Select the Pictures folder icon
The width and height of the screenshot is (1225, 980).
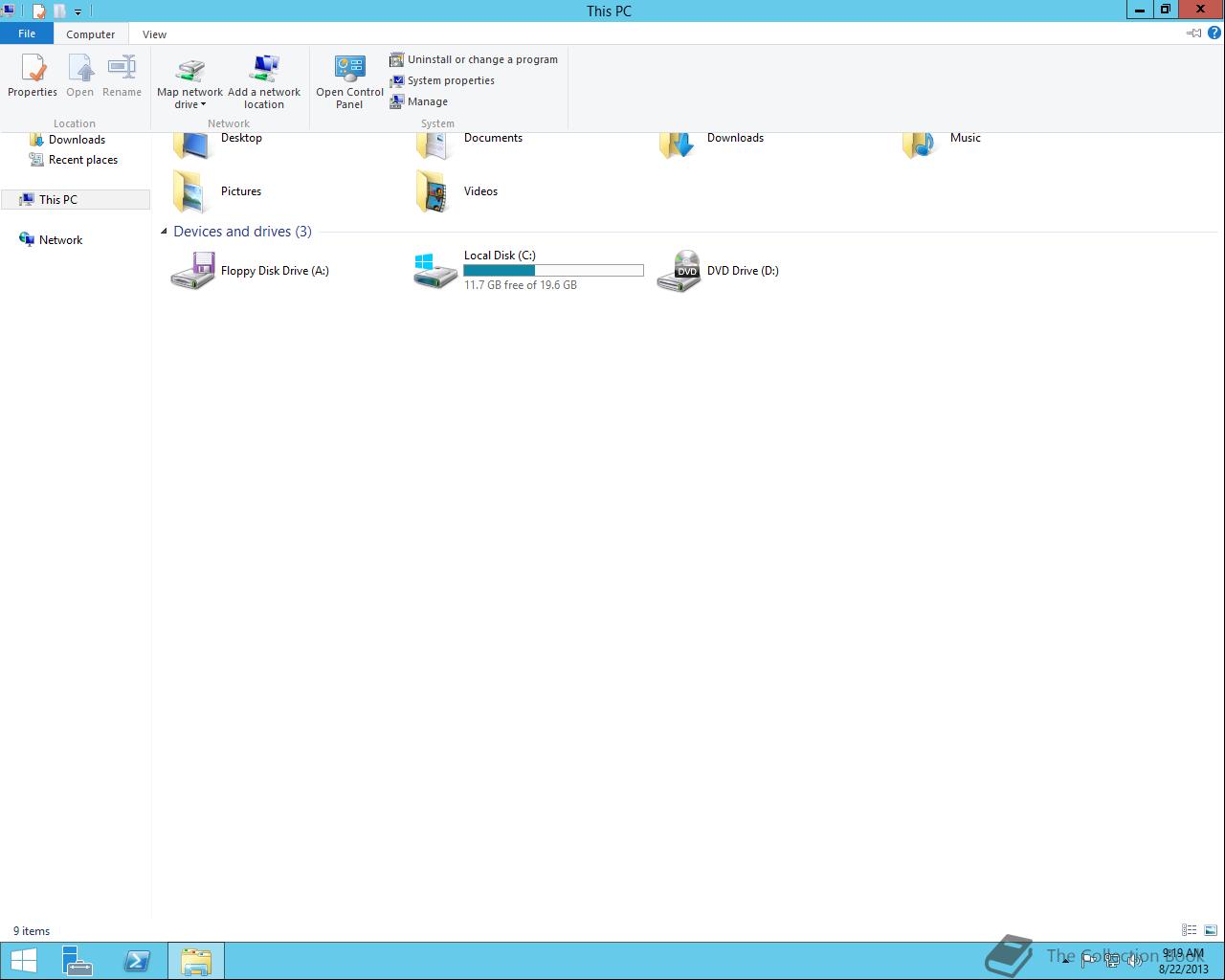190,191
